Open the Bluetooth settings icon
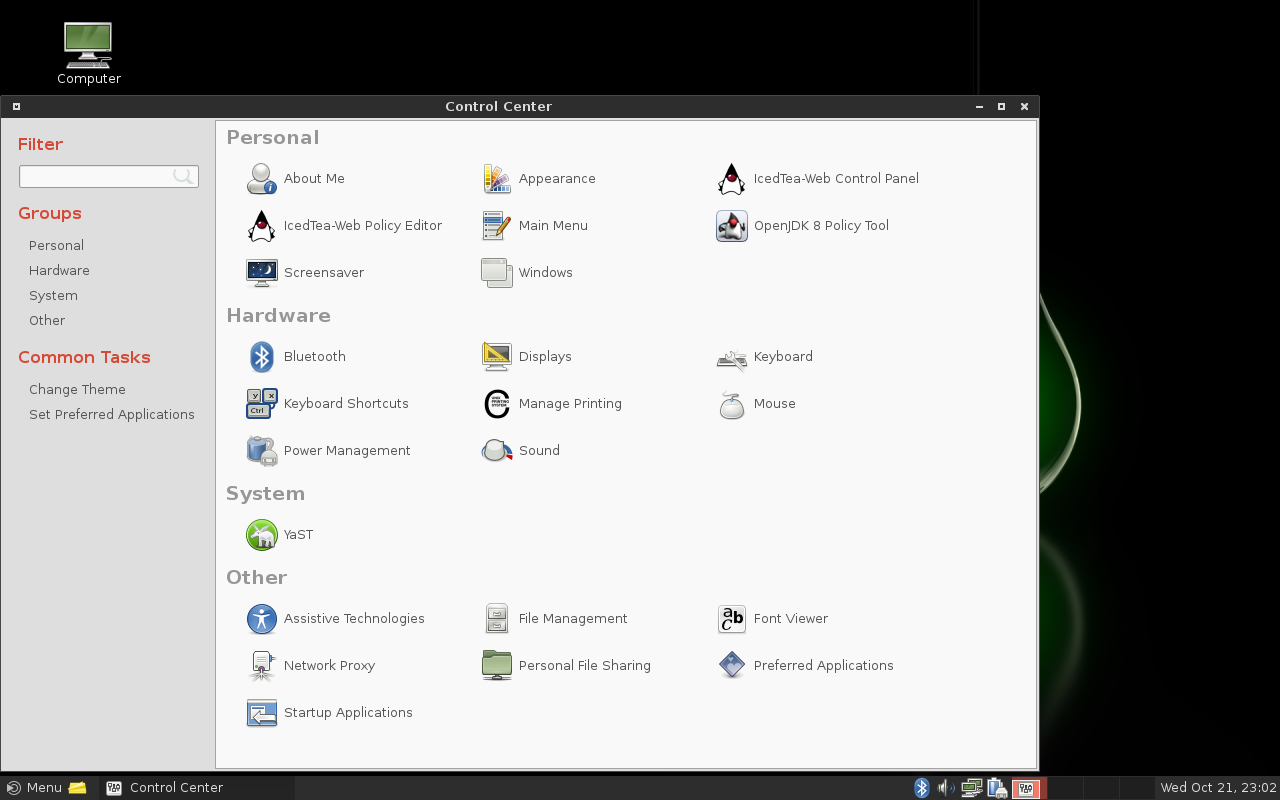 point(262,357)
